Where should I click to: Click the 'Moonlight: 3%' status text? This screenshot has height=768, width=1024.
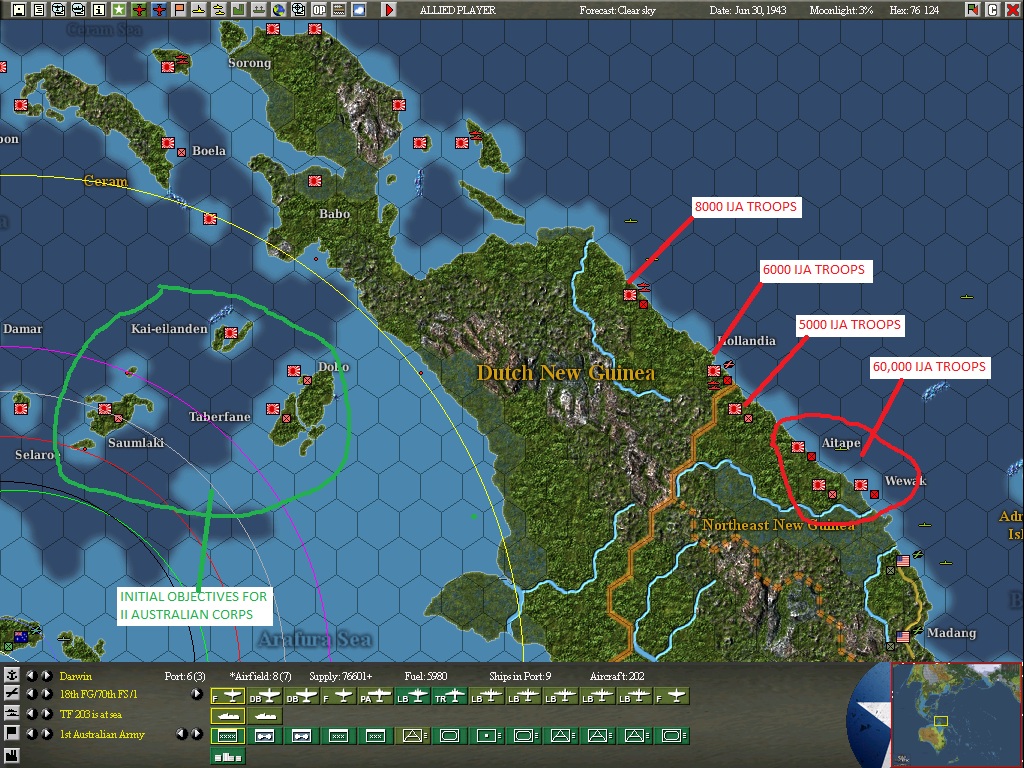[841, 10]
